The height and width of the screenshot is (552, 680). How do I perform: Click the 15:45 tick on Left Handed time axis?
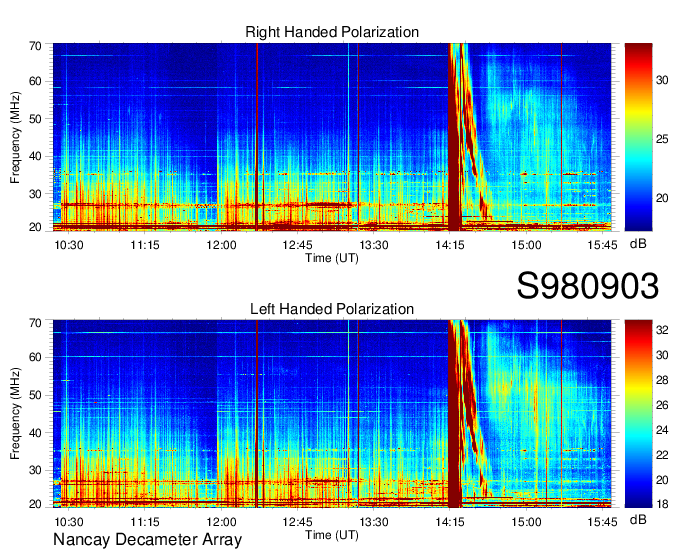602,522
